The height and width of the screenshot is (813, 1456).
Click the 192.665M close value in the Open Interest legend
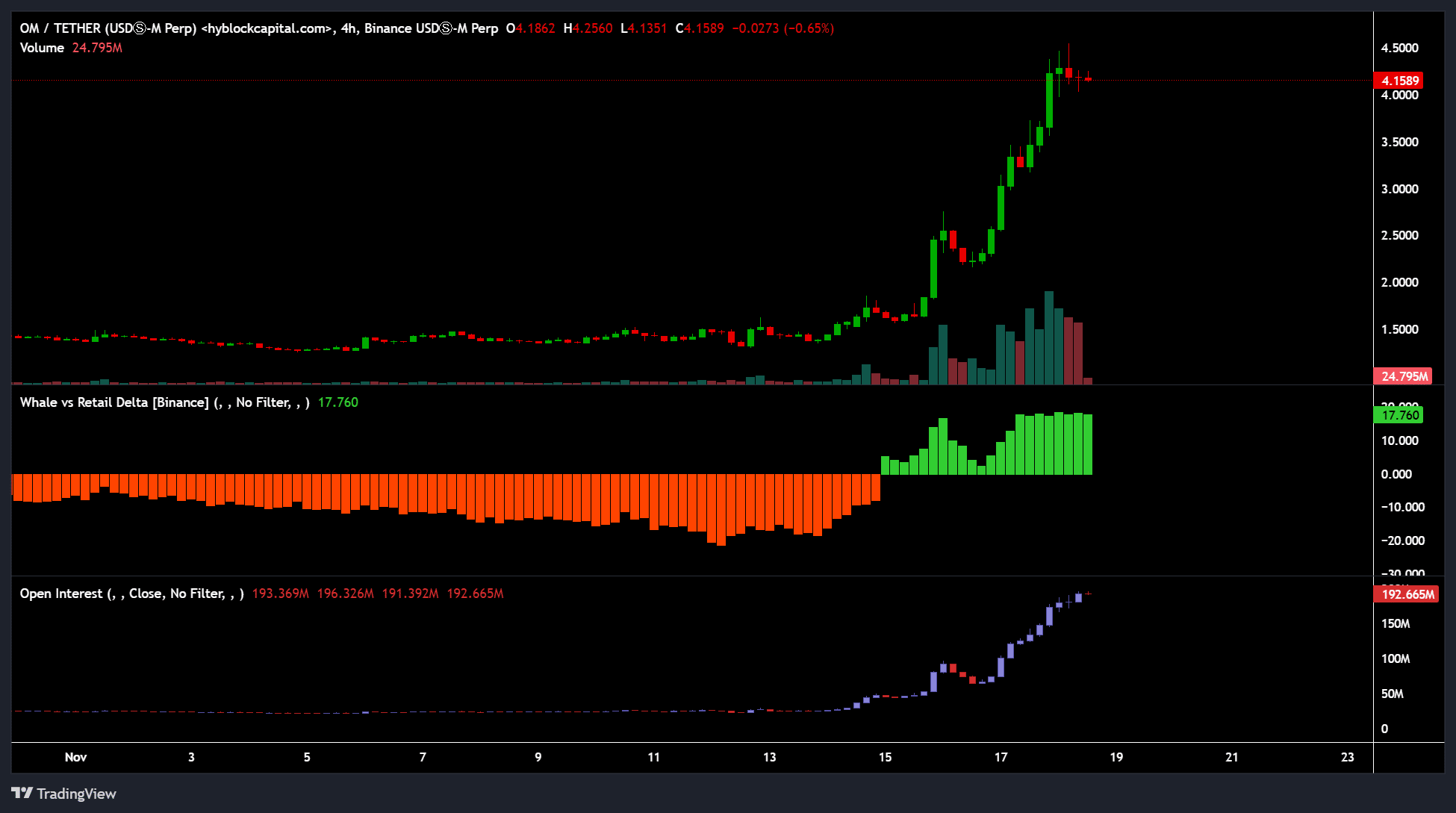(475, 594)
